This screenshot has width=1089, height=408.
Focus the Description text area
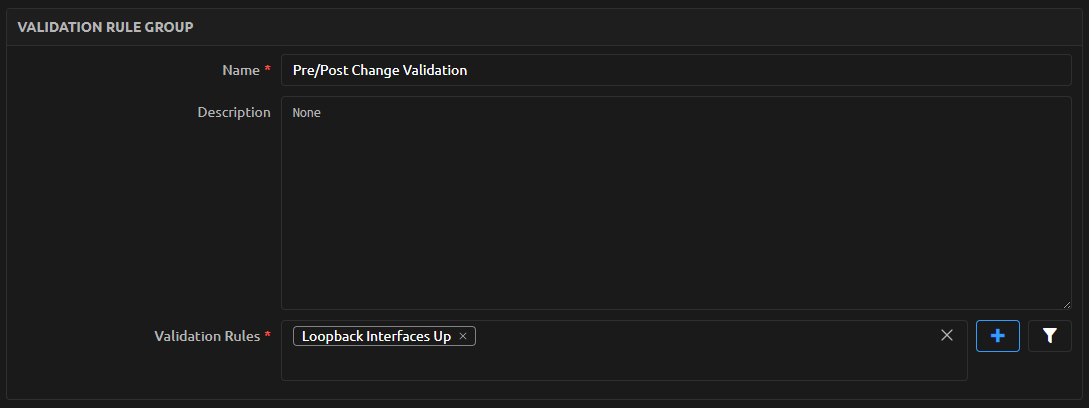(675, 200)
